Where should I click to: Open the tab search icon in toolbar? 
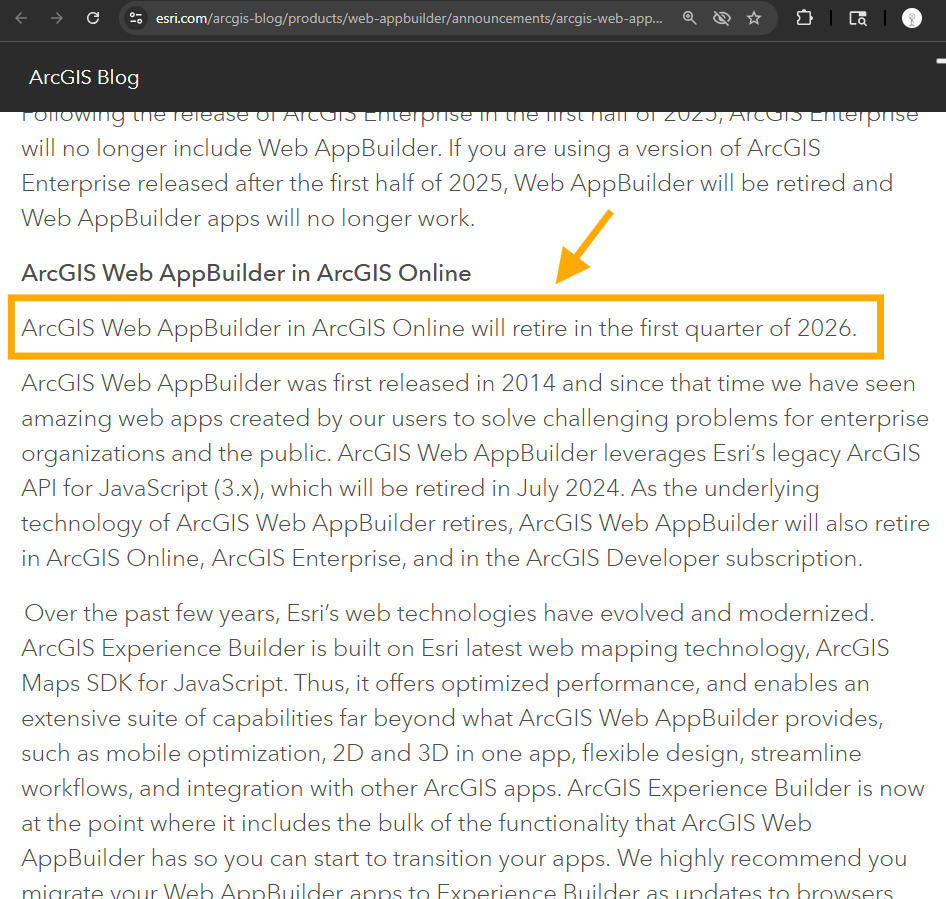pos(858,18)
